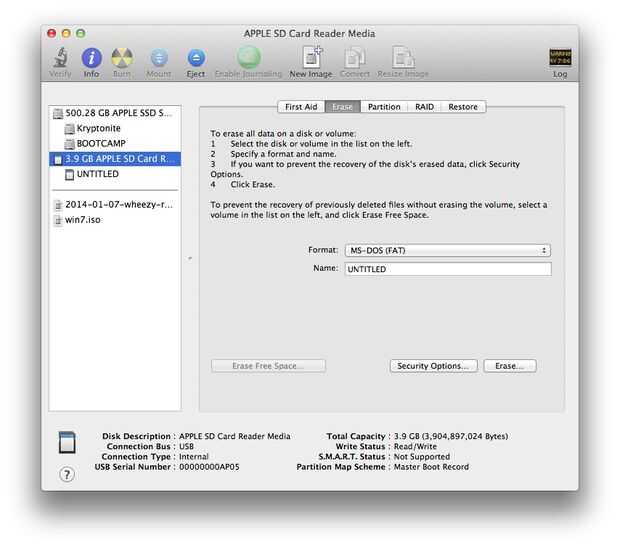Open the Info toolbar icon
Image resolution: width=620 pixels, height=548 pixels.
coord(91,58)
